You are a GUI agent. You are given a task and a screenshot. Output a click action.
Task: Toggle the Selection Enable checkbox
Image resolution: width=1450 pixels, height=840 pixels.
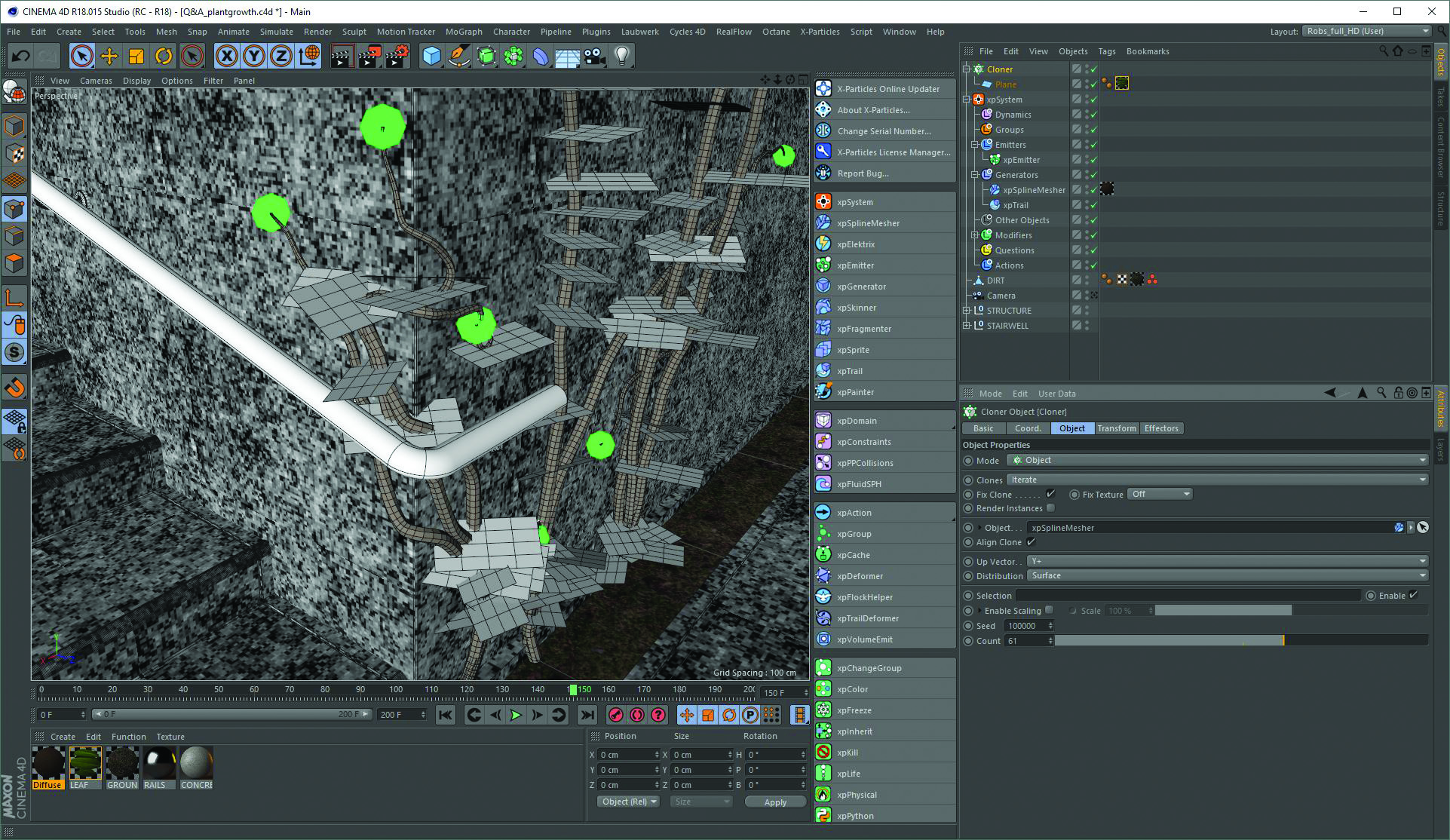point(1414,595)
